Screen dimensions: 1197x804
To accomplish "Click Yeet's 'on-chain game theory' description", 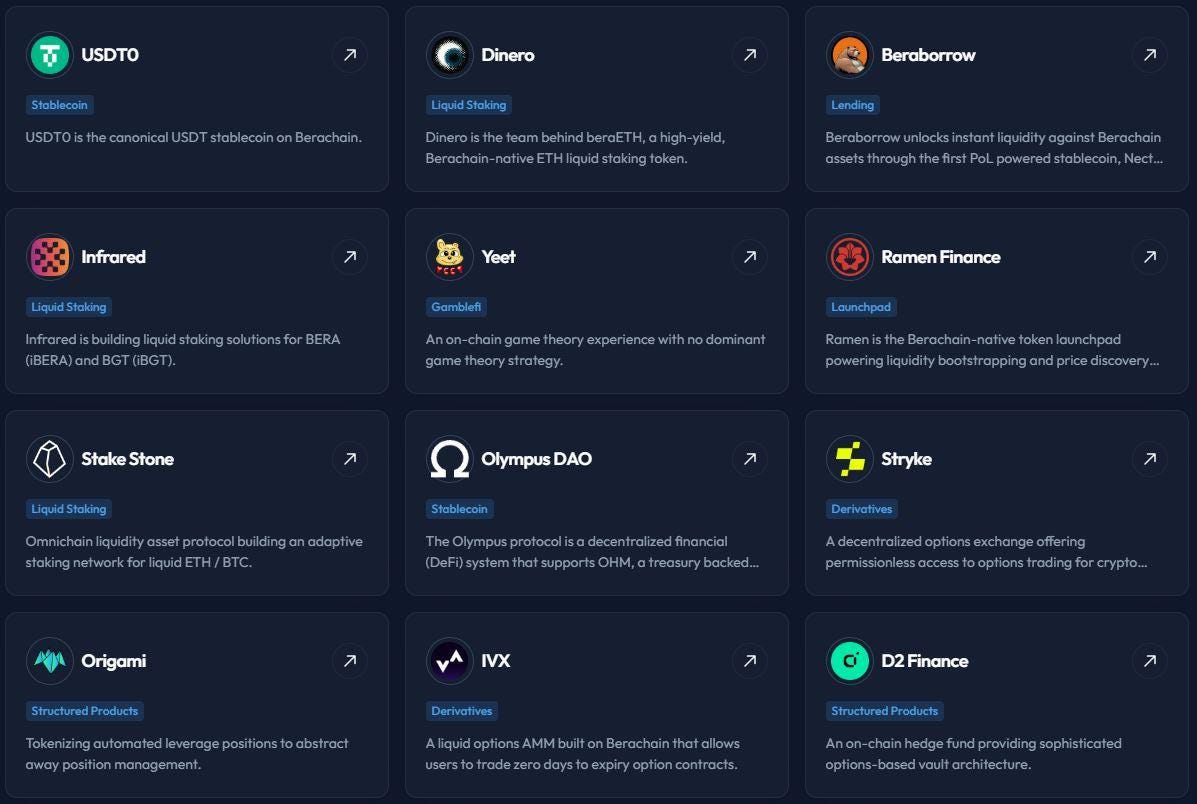I will (x=595, y=350).
